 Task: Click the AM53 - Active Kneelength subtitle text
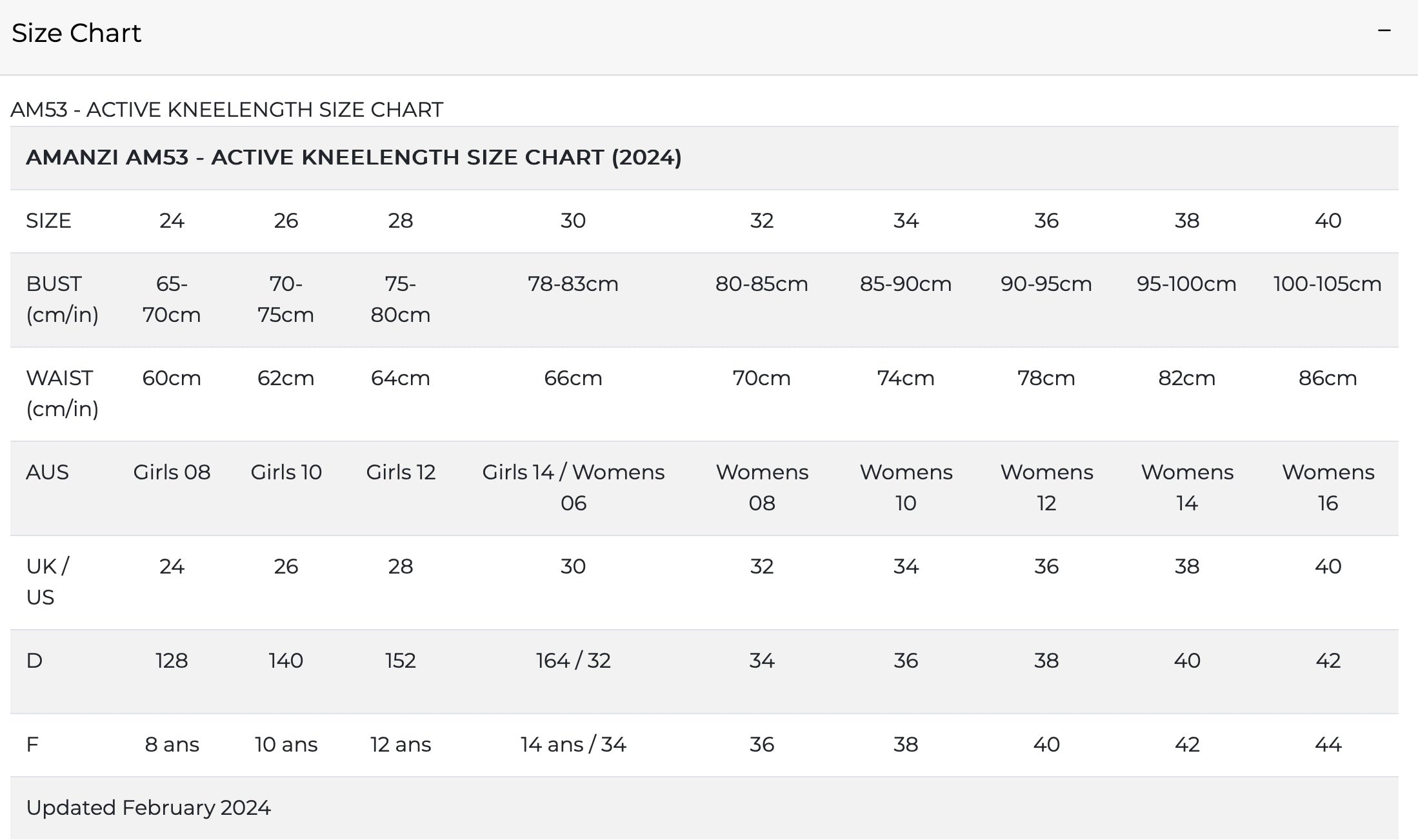(x=226, y=110)
